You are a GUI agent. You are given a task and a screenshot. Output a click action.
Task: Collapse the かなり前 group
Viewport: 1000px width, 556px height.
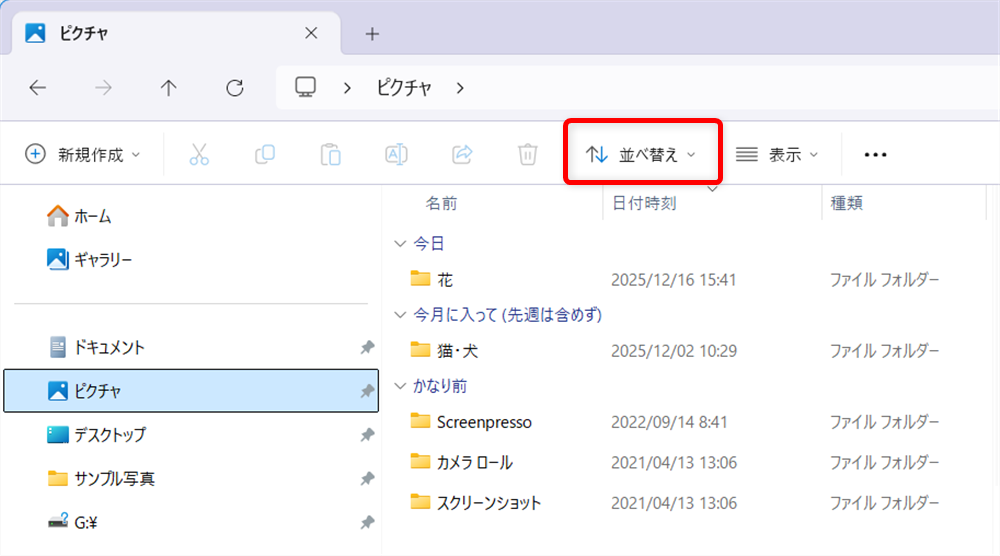[x=401, y=386]
